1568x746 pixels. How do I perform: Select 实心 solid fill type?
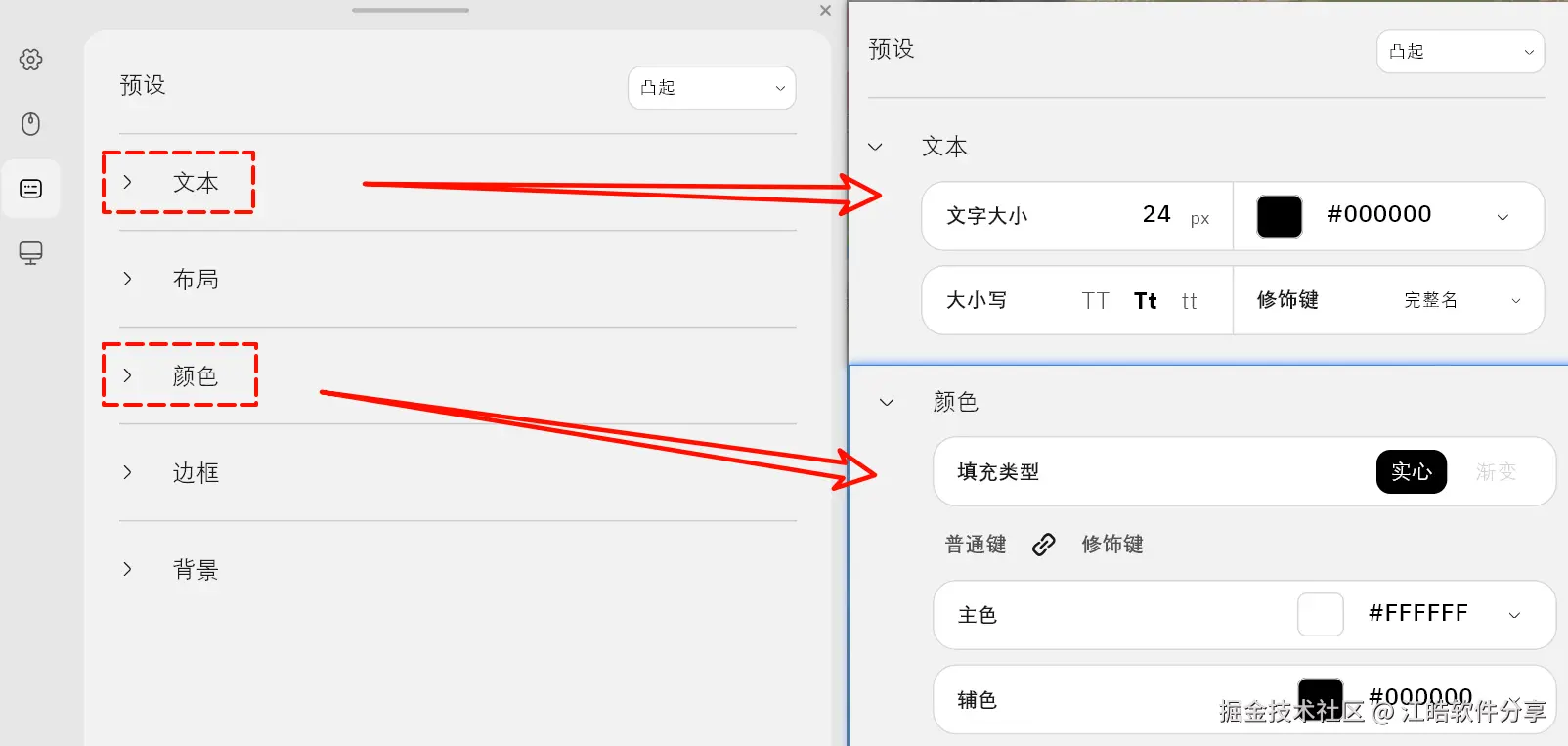click(x=1411, y=472)
